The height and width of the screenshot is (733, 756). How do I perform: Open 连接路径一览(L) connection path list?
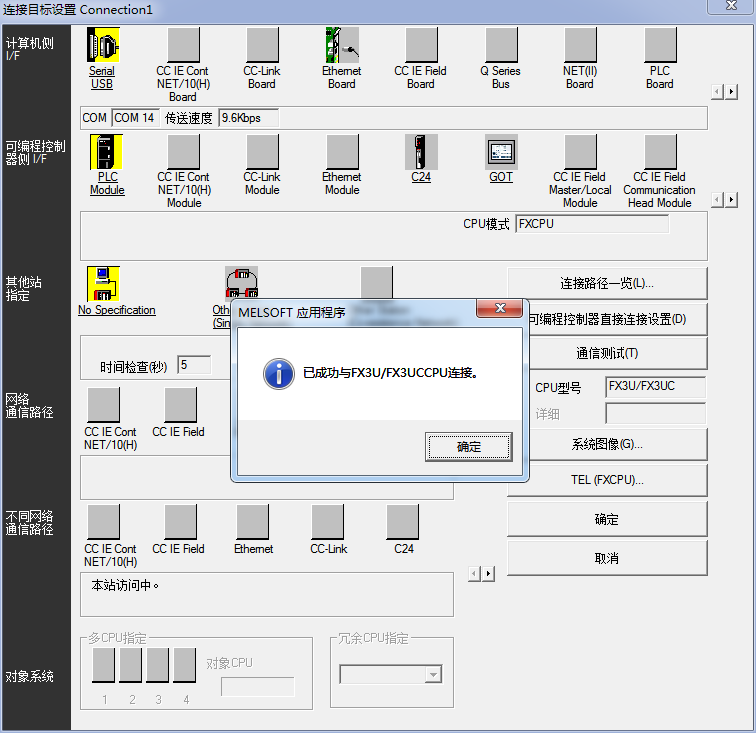(607, 283)
